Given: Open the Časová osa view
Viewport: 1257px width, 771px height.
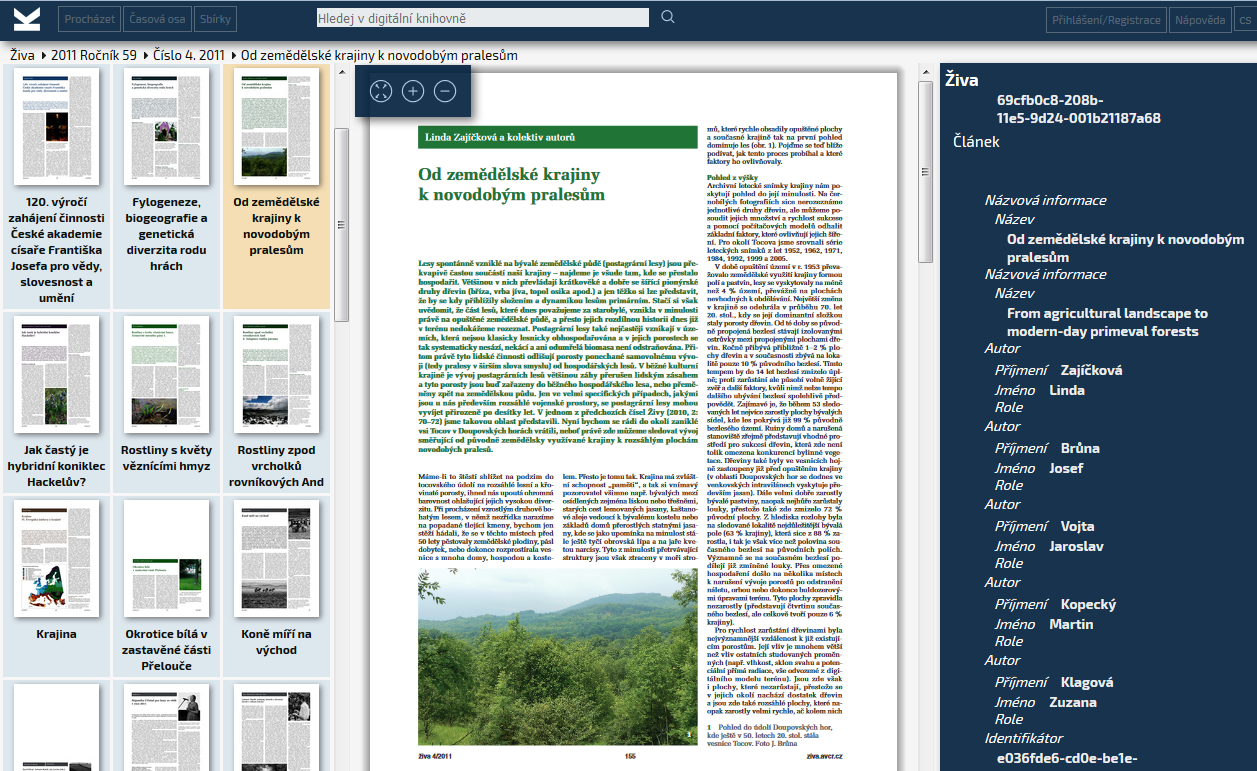Looking at the screenshot, I should pyautogui.click(x=157, y=19).
